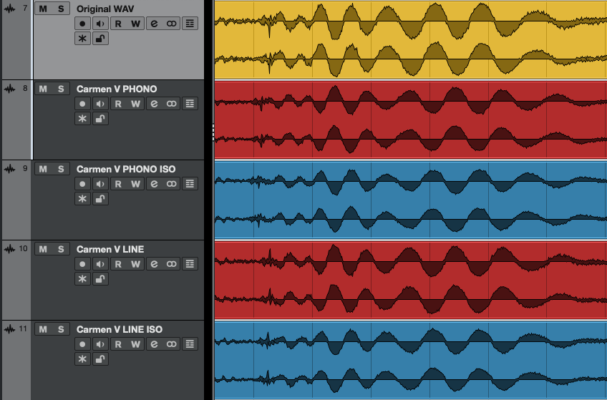
Task: Open lanes list icon on Original WAV
Action: pos(190,23)
